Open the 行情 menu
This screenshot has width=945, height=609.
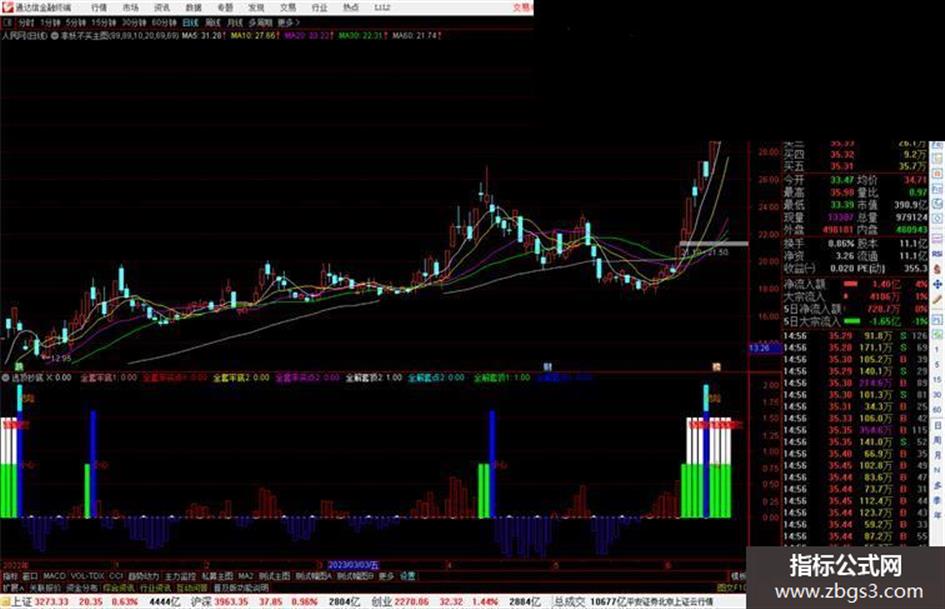coord(99,8)
